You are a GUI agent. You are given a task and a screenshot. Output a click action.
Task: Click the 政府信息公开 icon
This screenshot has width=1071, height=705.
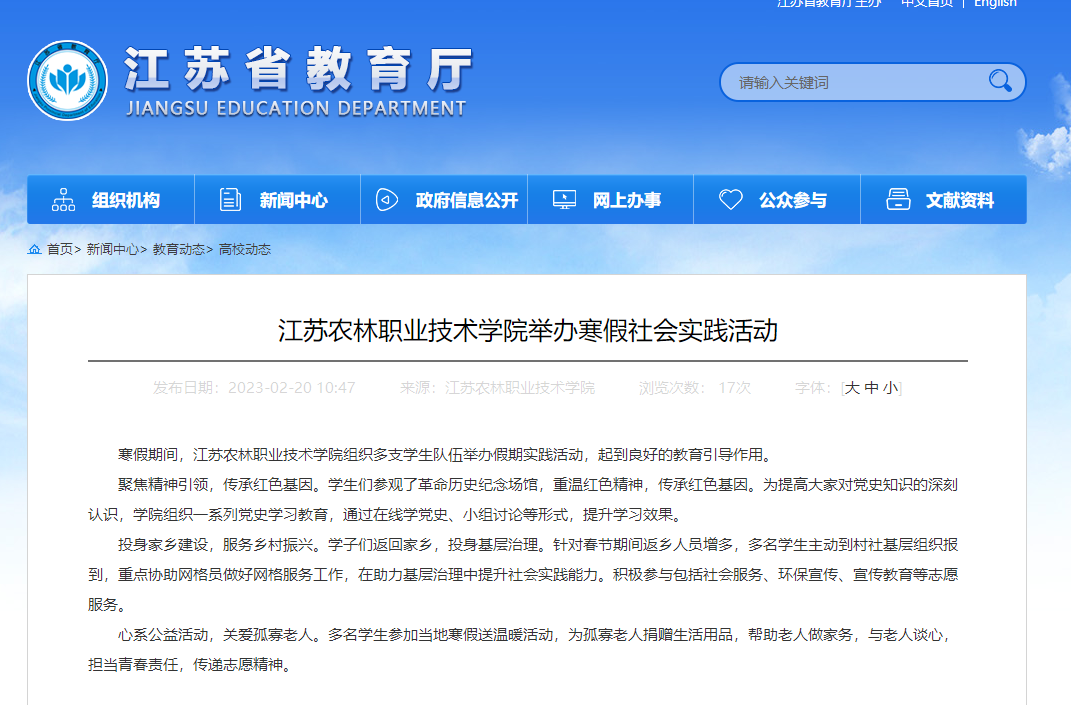point(387,200)
